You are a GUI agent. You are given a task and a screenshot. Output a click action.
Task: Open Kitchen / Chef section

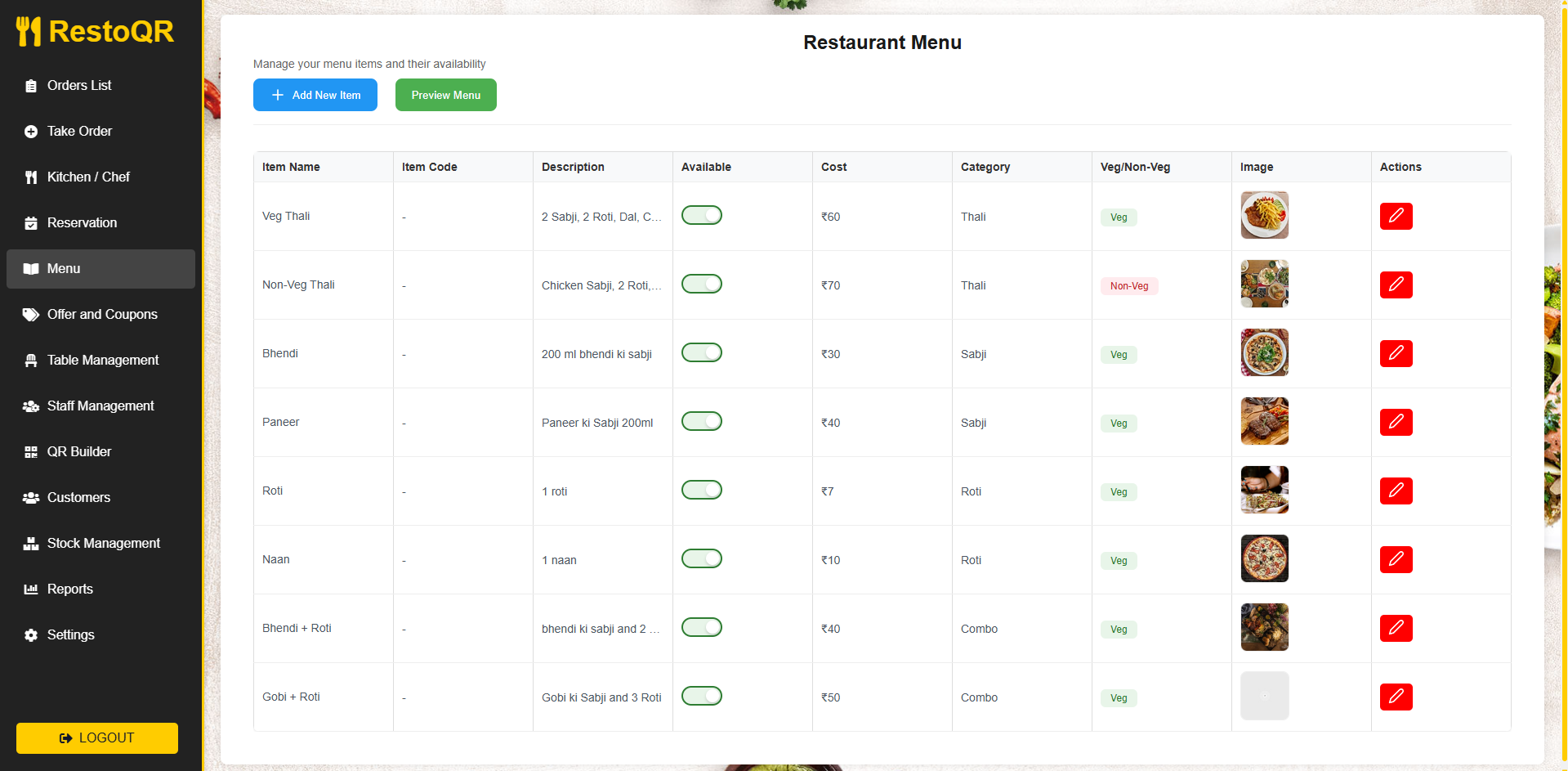(101, 177)
